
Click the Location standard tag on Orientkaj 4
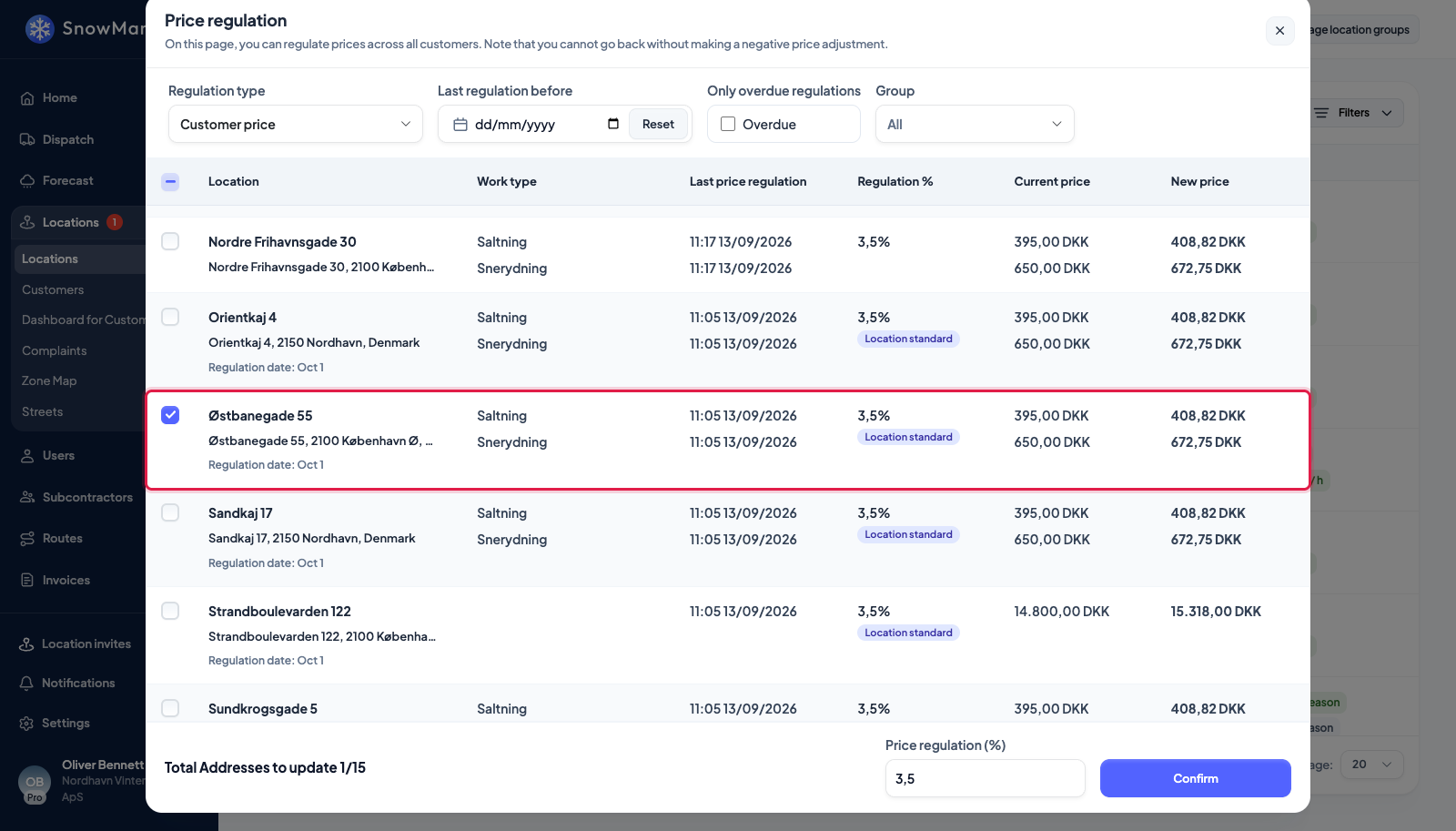(908, 339)
